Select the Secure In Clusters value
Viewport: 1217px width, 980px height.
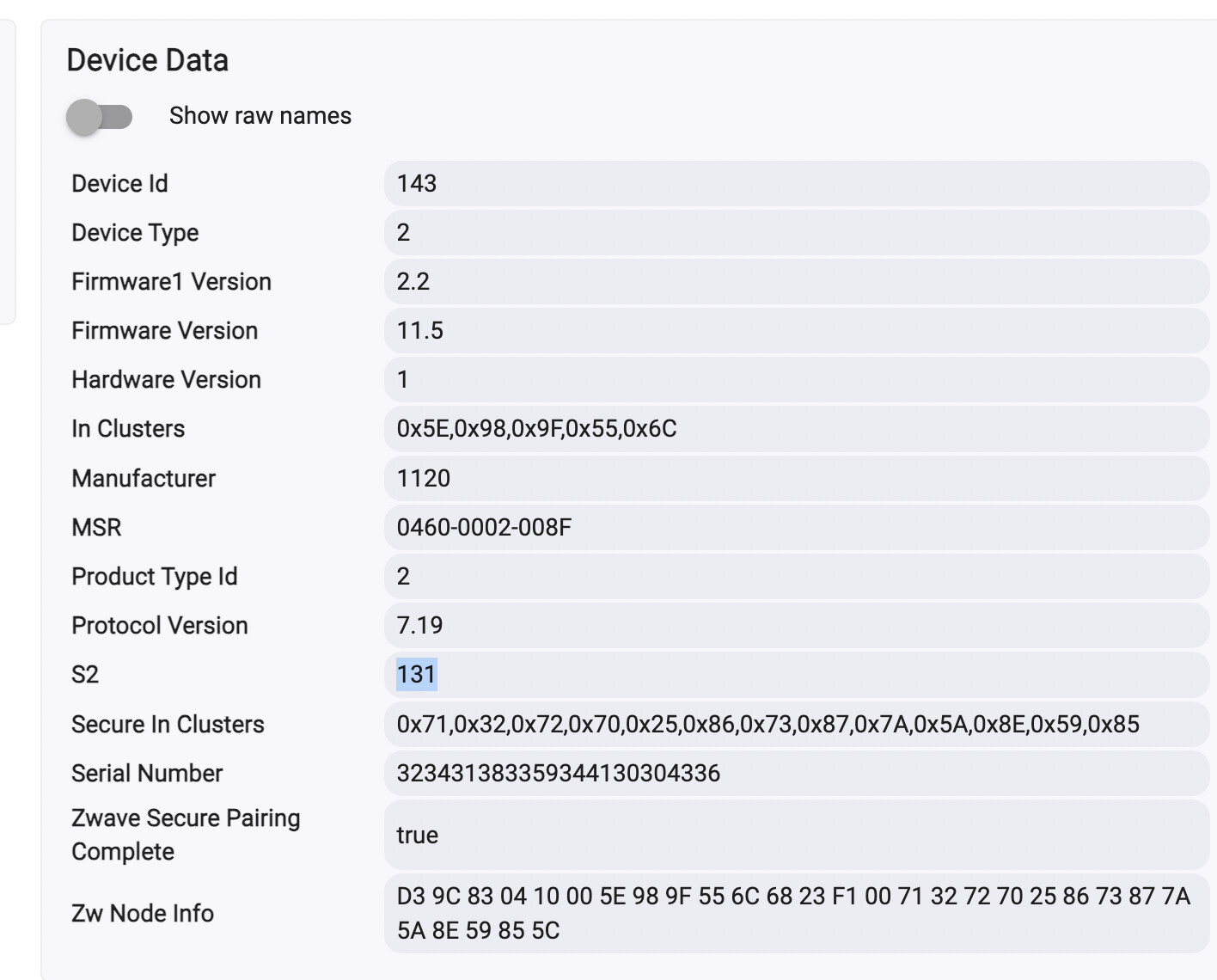pos(768,724)
